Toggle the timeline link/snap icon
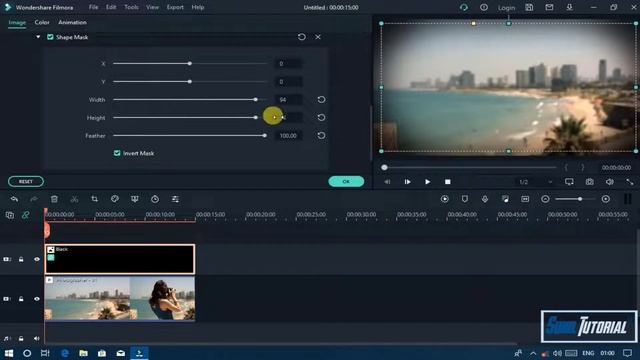The width and height of the screenshot is (640, 360). pyautogui.click(x=25, y=215)
